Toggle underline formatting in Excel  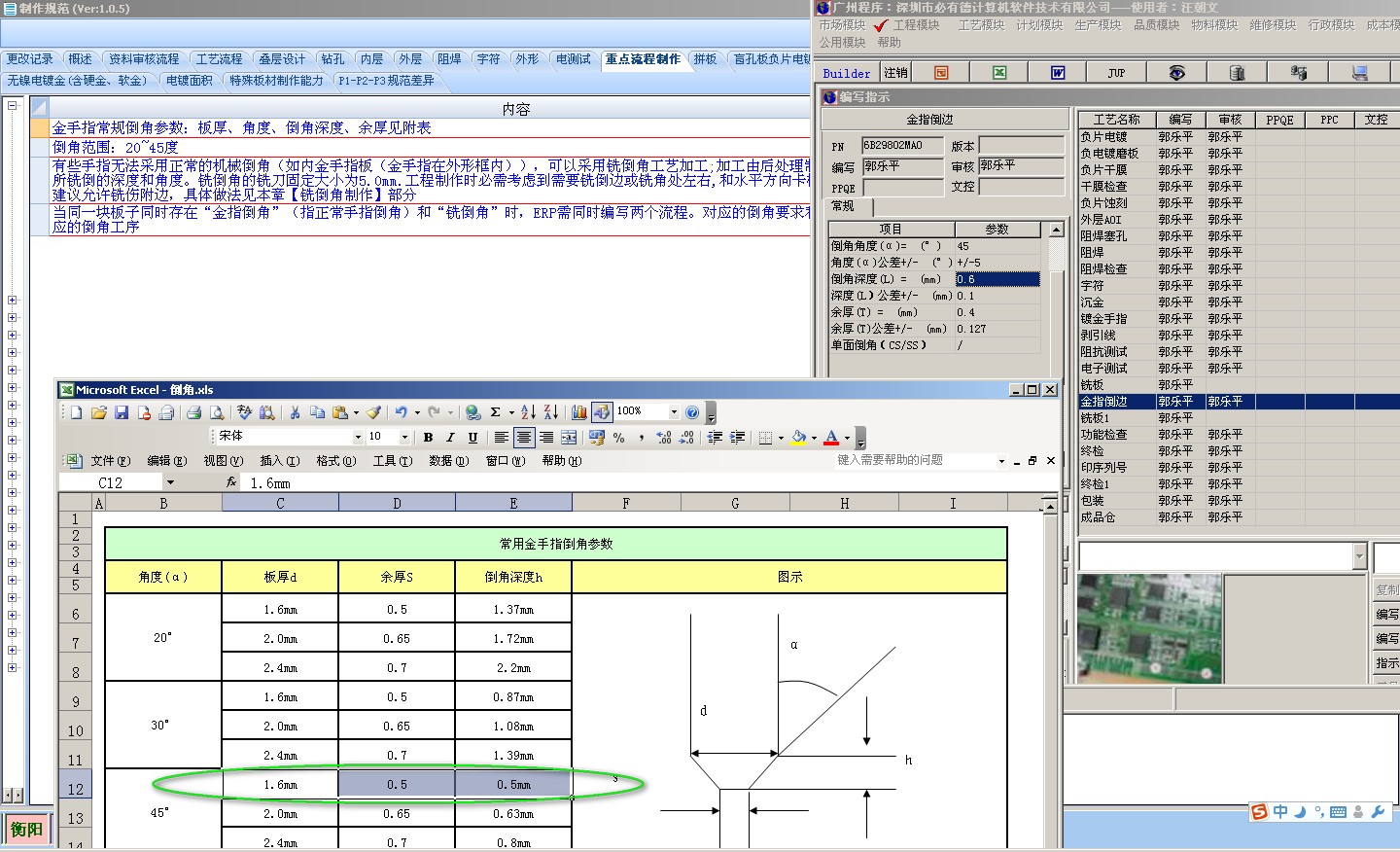[472, 438]
